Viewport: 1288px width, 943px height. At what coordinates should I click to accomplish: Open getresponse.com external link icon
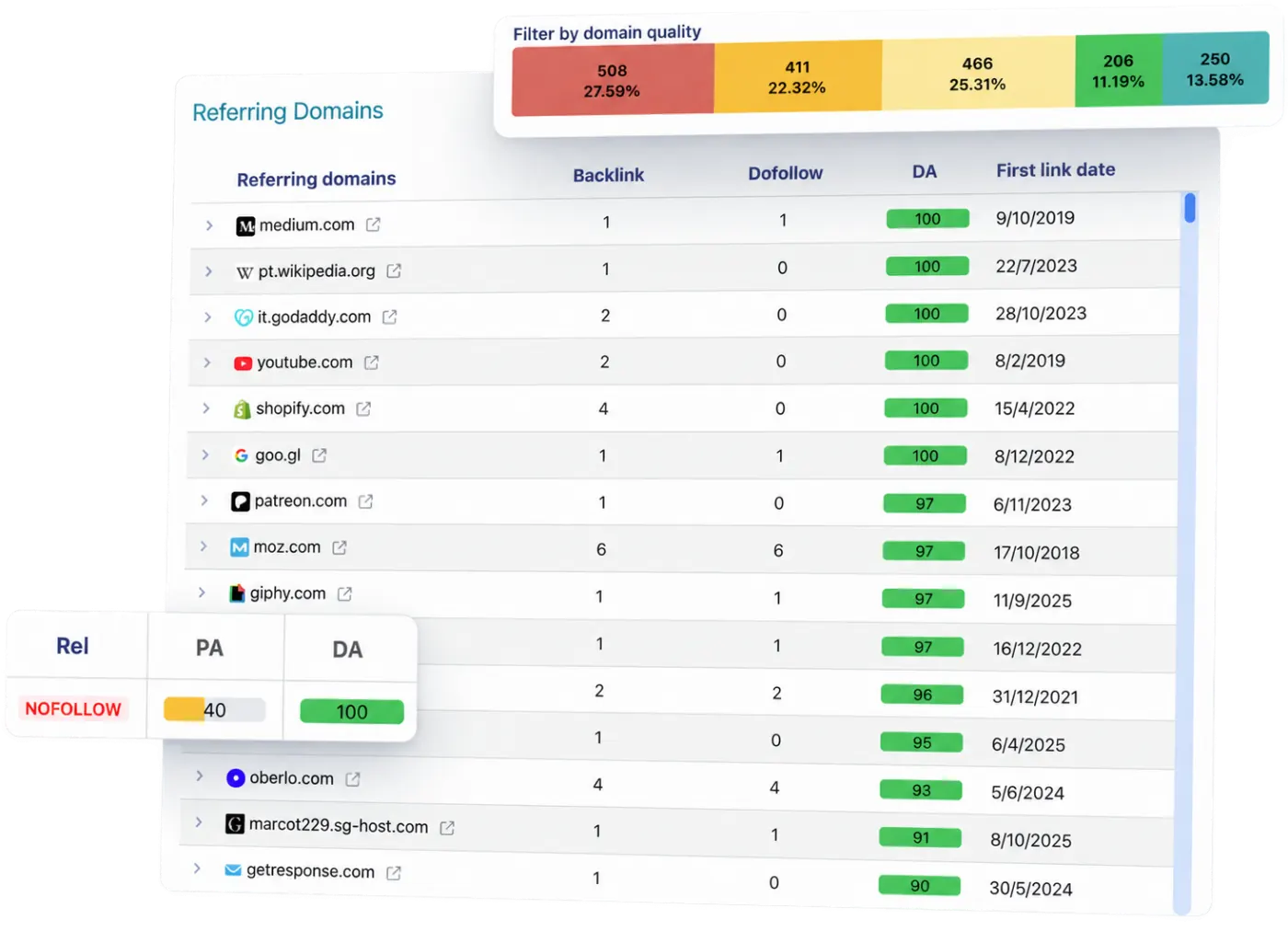(394, 873)
